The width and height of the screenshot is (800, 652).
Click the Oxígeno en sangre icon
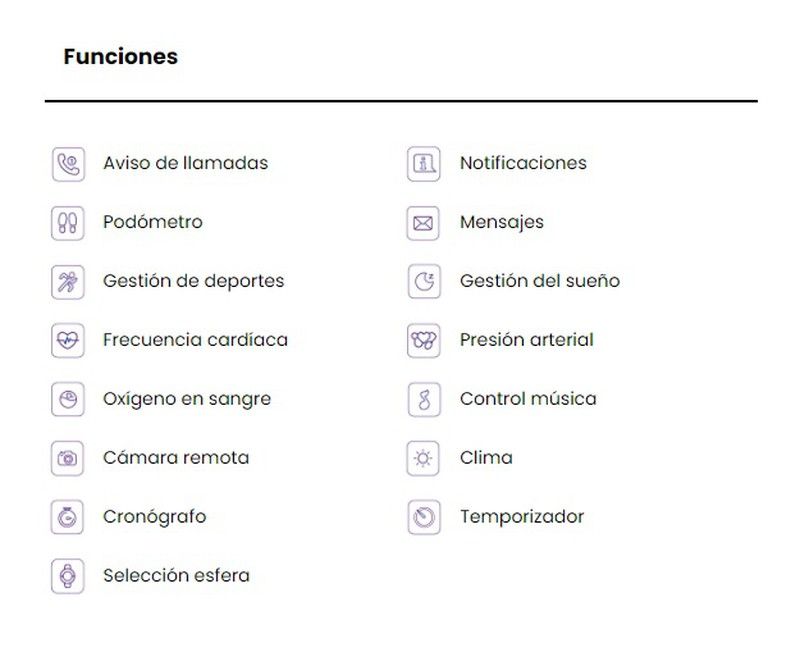click(x=67, y=400)
